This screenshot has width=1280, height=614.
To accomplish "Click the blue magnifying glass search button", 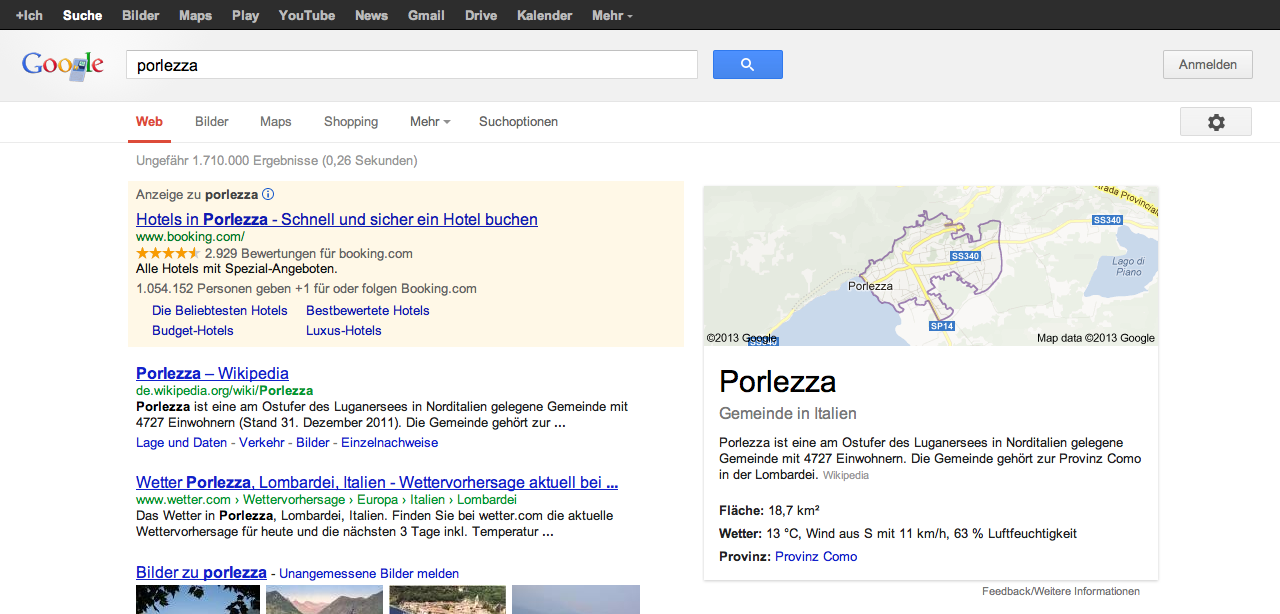I will pos(747,65).
